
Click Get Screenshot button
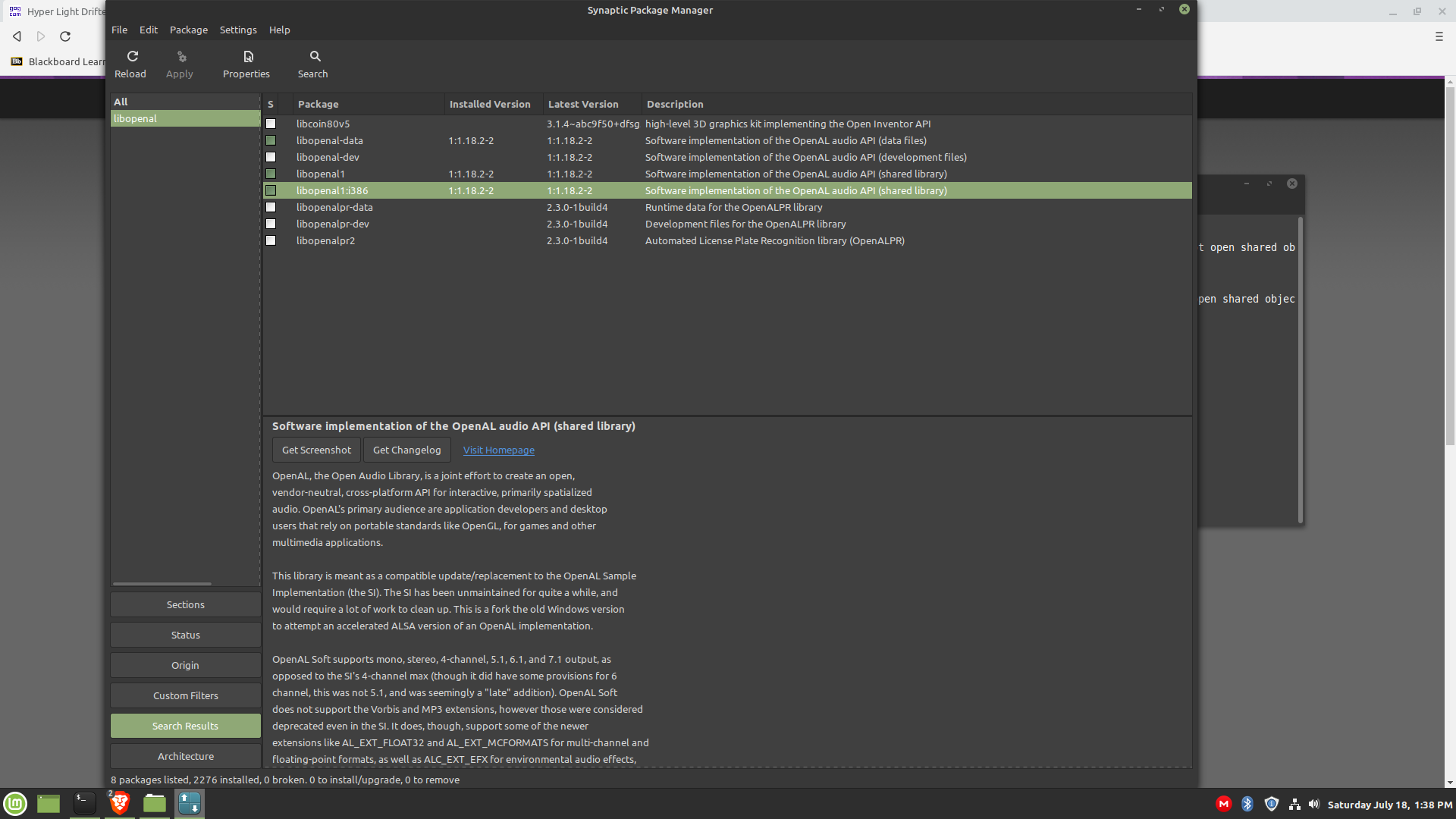point(316,450)
